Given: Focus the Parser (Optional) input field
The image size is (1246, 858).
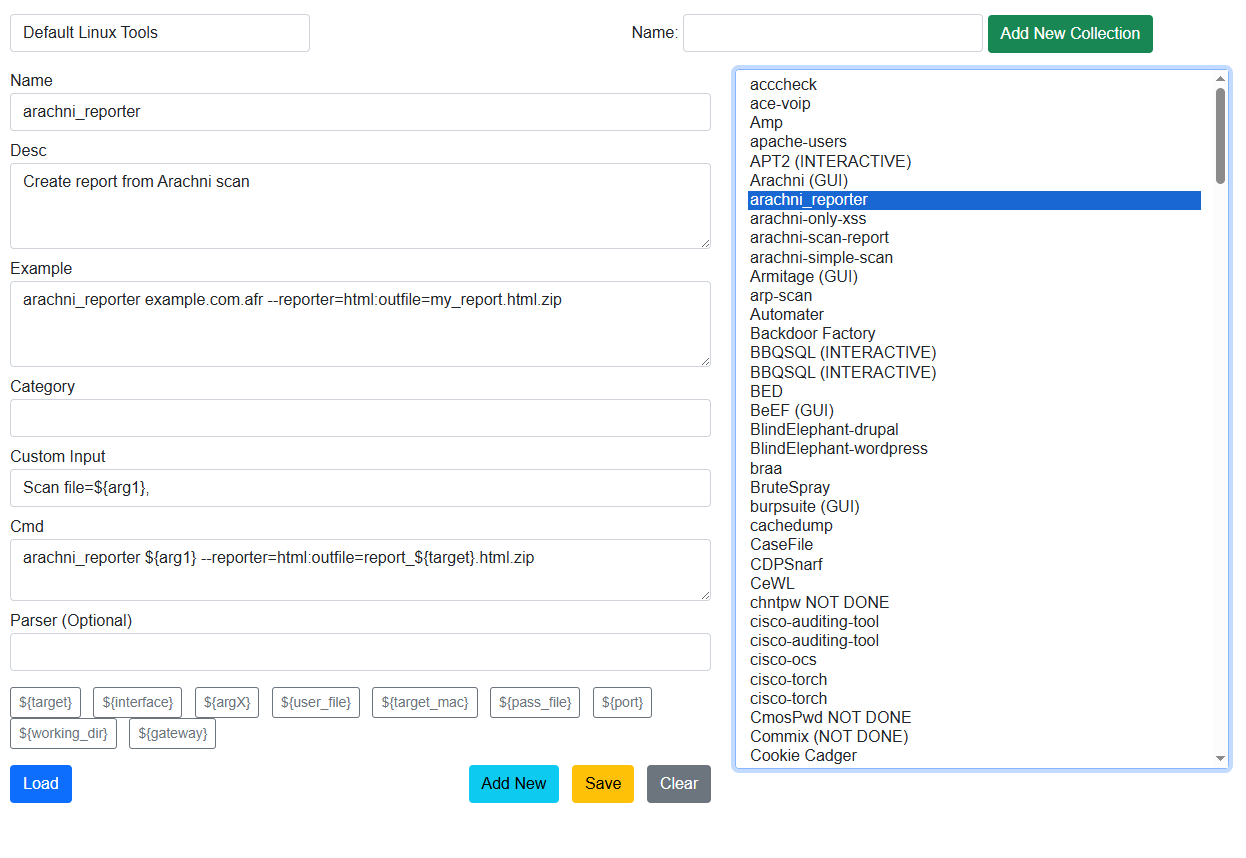Looking at the screenshot, I should coord(360,652).
